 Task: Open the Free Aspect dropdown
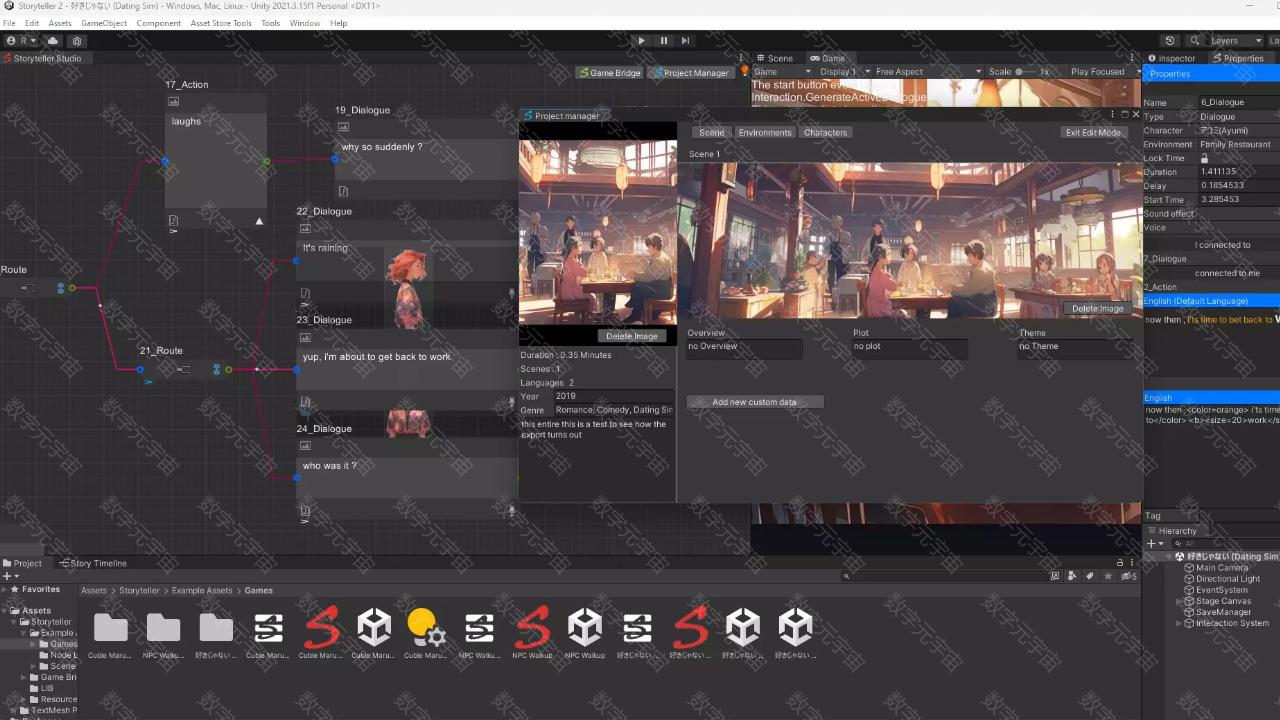[x=927, y=72]
